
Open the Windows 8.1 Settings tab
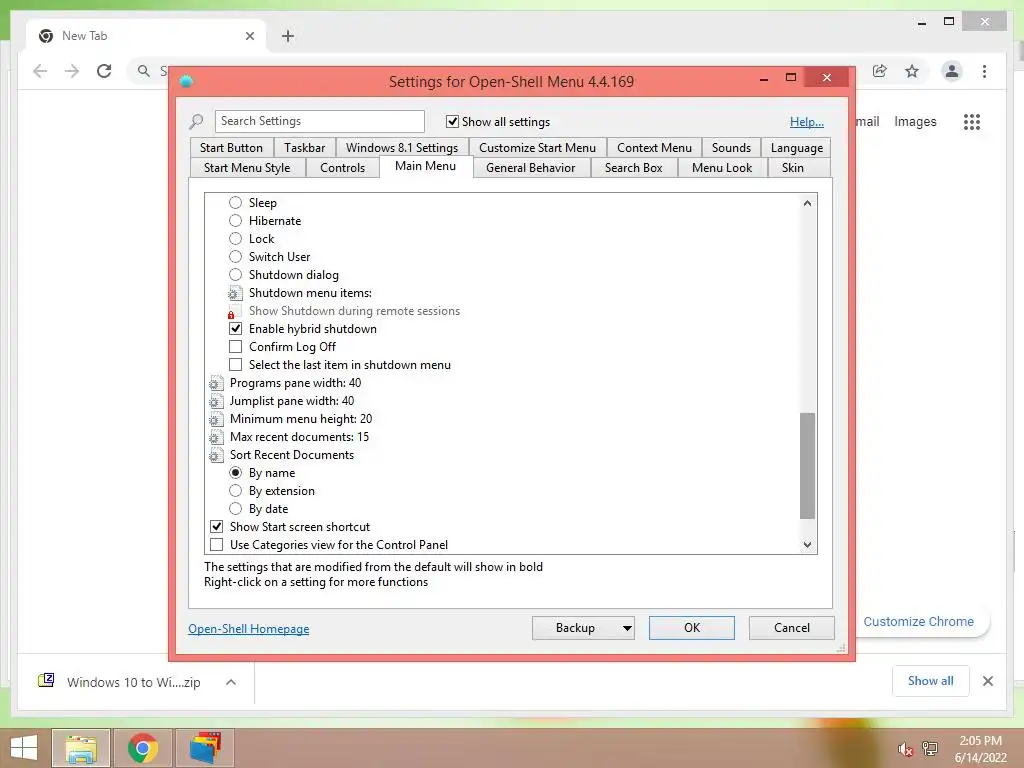coord(402,148)
